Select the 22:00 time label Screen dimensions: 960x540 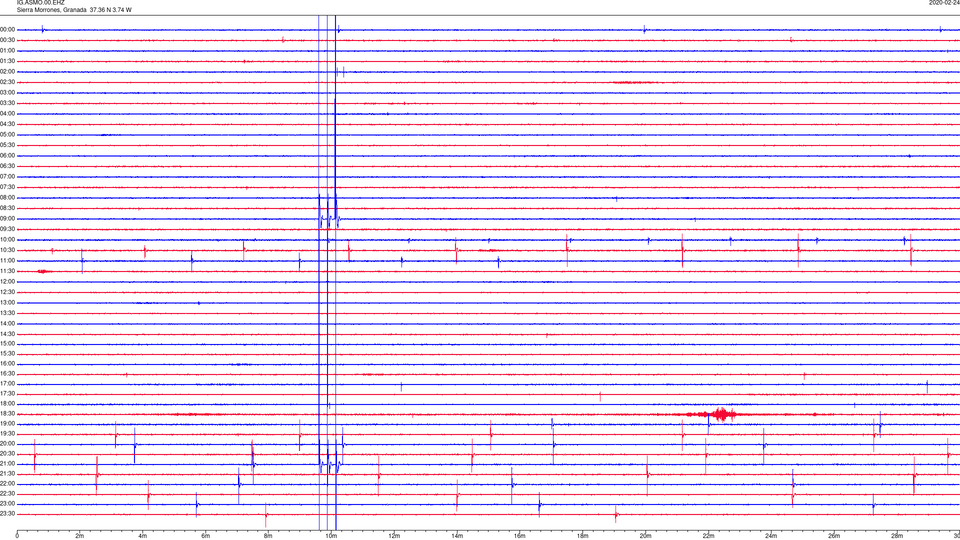pyautogui.click(x=8, y=484)
